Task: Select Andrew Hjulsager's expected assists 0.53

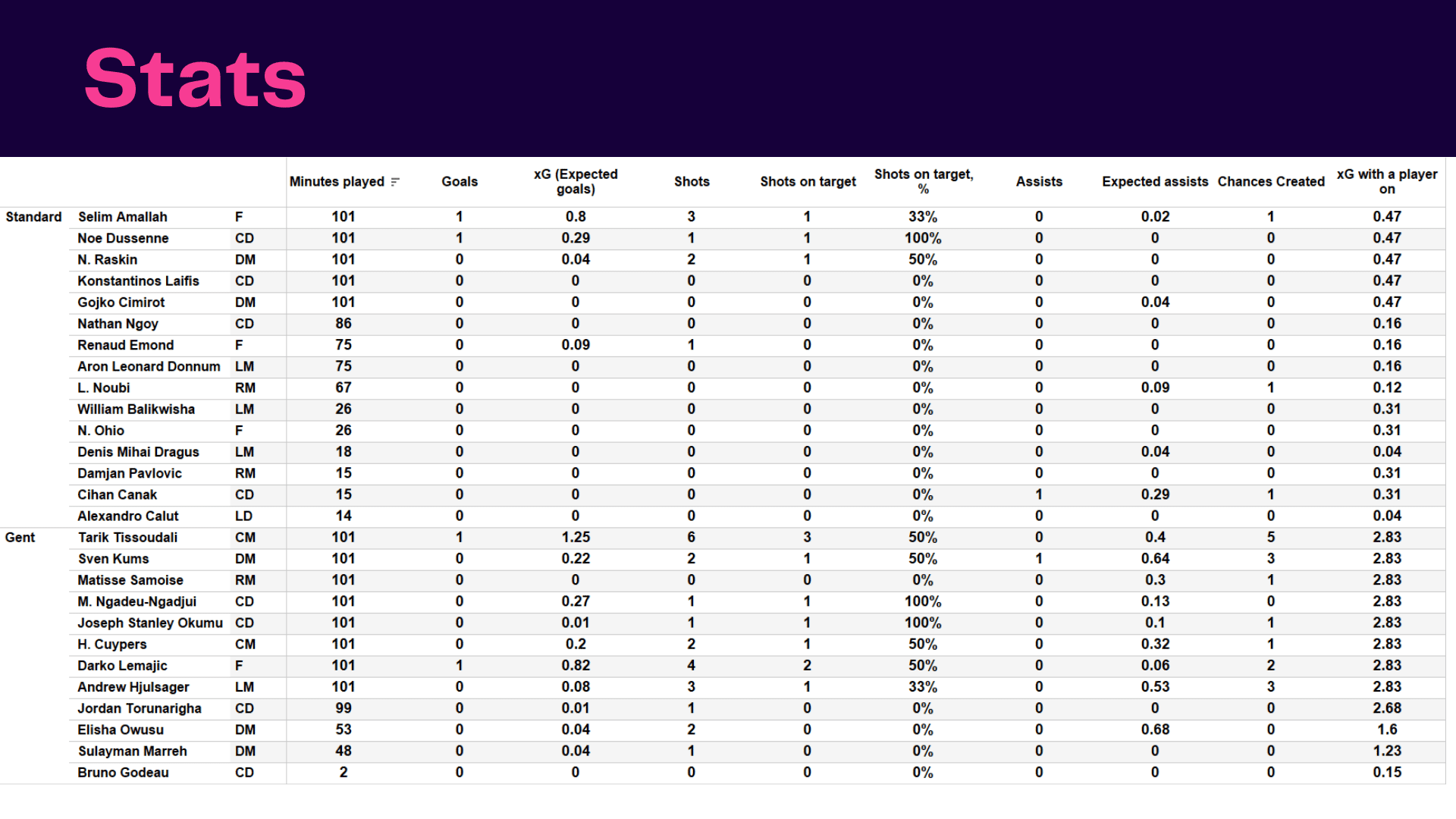Action: 1155,687
